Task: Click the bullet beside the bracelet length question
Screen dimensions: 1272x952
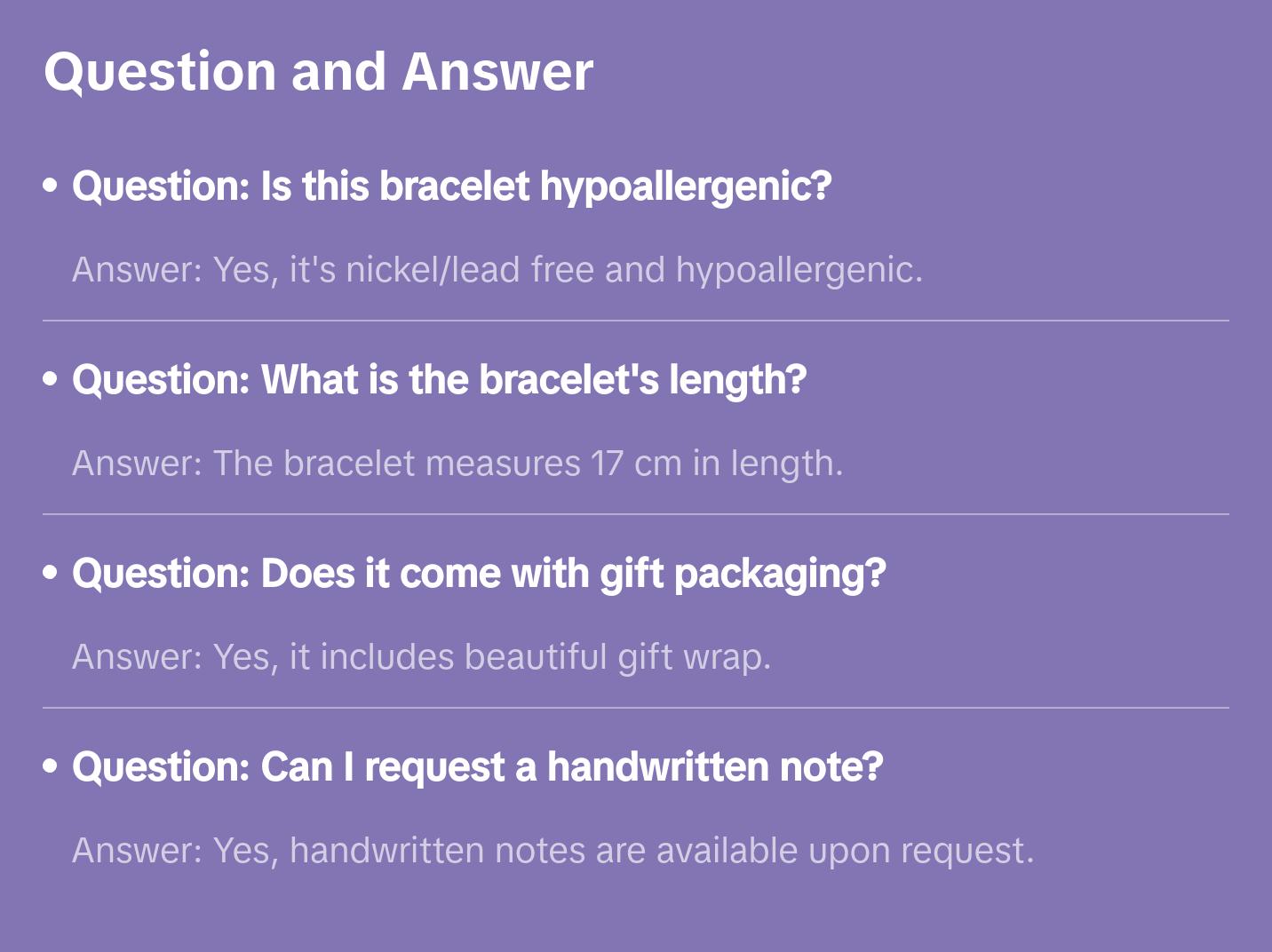Action: pyautogui.click(x=51, y=379)
